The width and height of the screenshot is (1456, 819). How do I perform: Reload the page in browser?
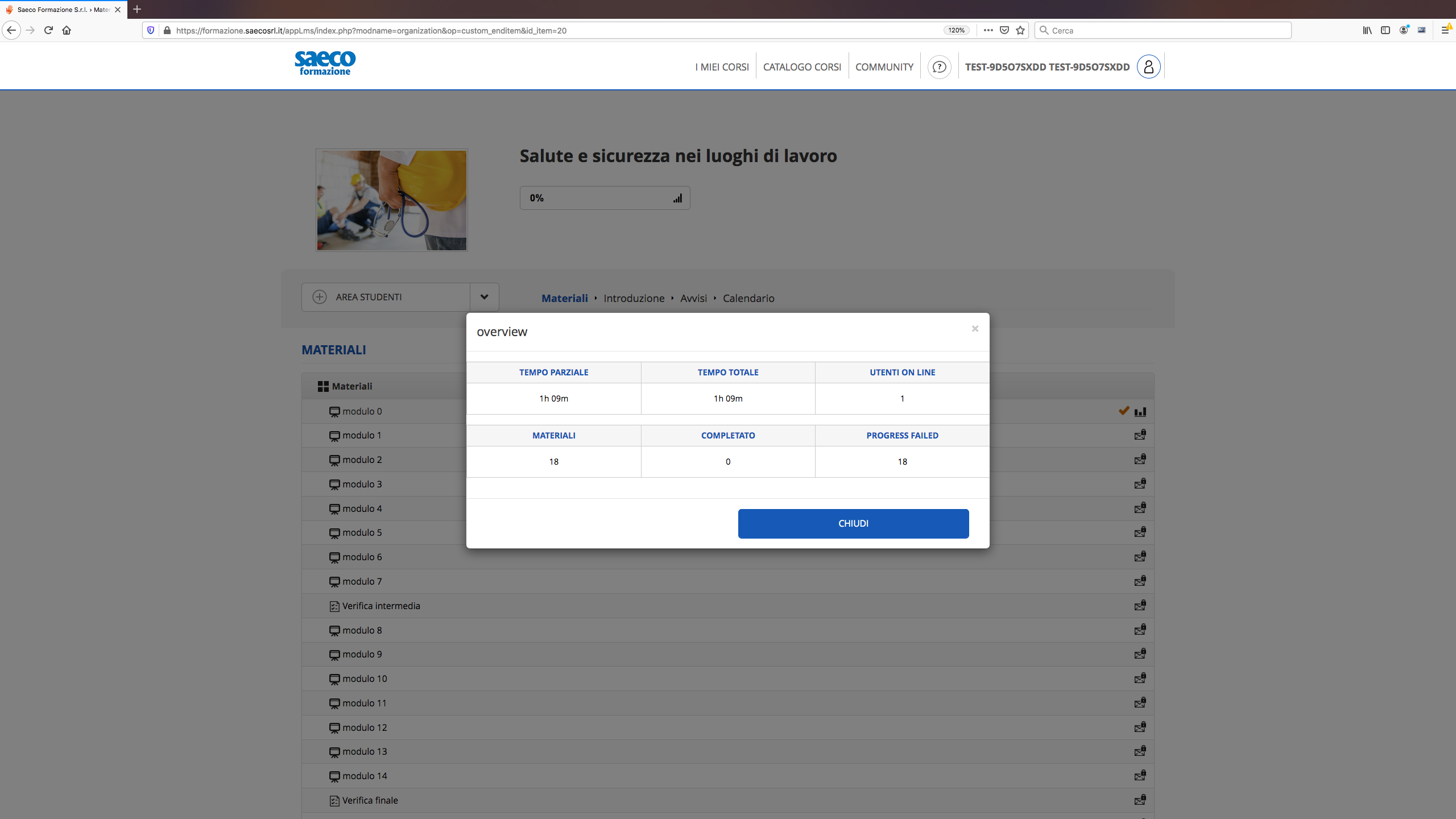pos(48,30)
